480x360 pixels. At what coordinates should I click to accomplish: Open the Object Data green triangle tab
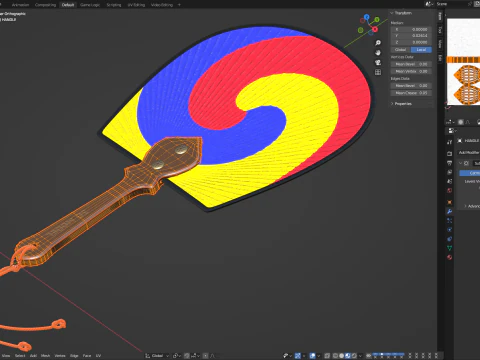click(449, 248)
